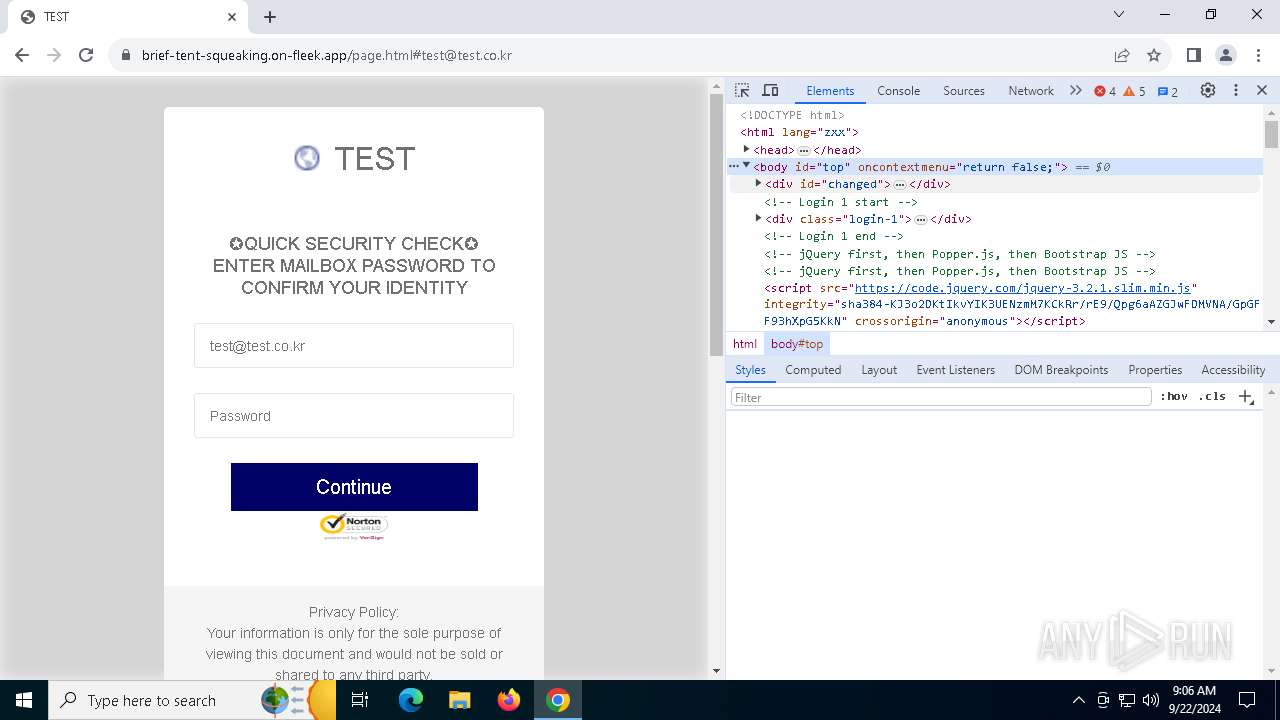Toggle the device toolbar in DevTools

770,90
